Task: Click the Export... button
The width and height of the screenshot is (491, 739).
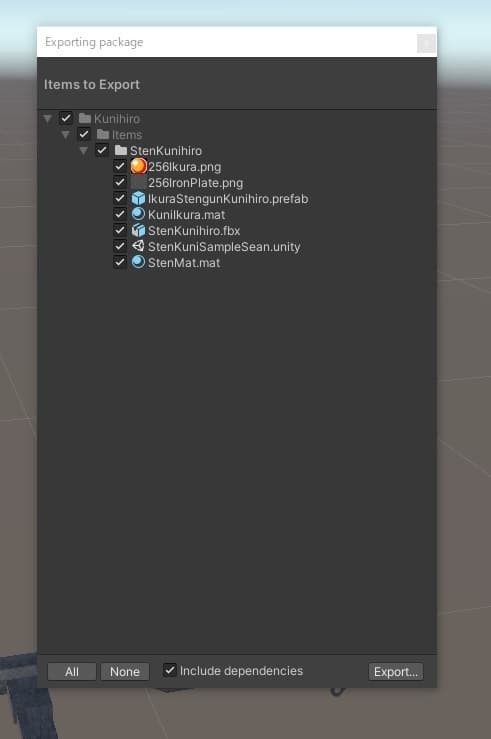Action: (396, 671)
